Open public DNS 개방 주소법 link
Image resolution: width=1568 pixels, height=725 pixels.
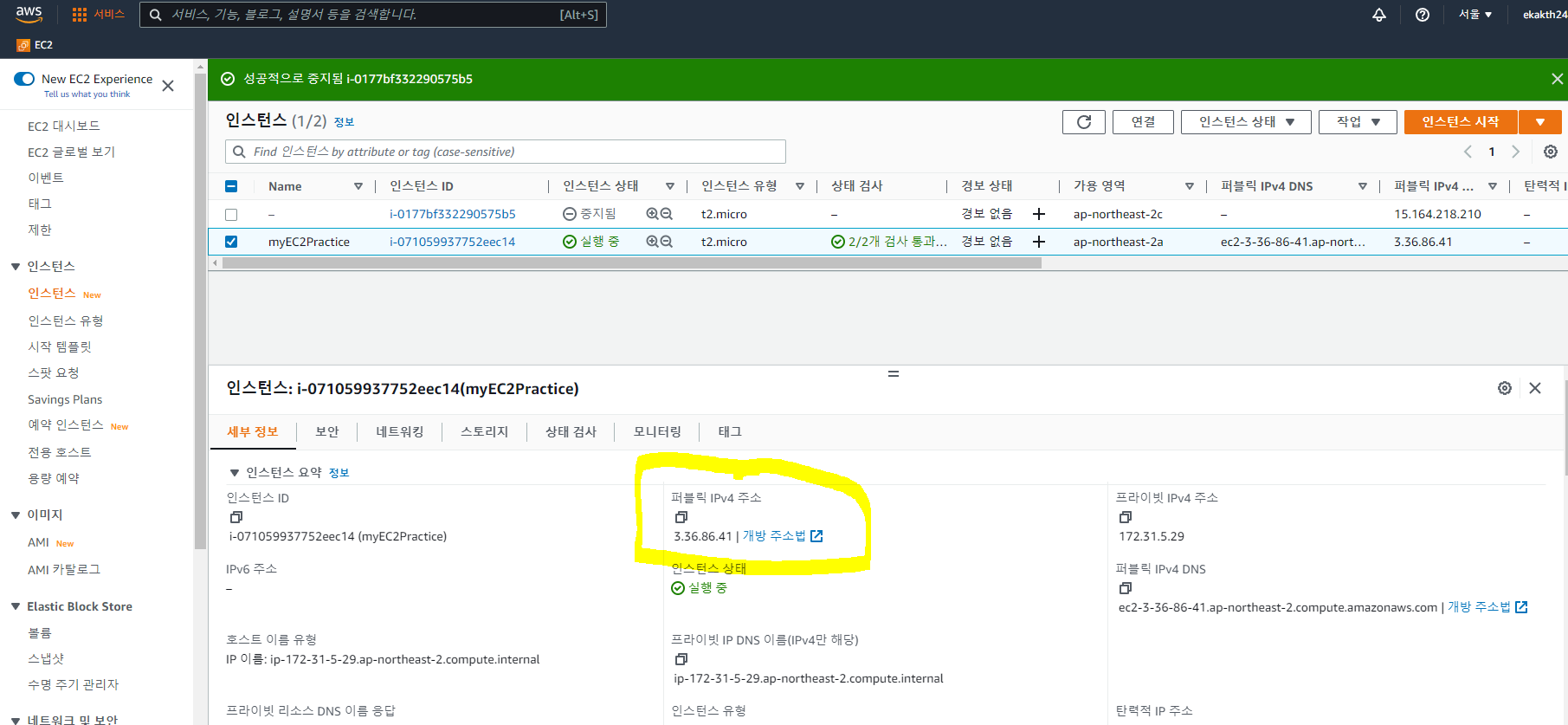click(1487, 607)
